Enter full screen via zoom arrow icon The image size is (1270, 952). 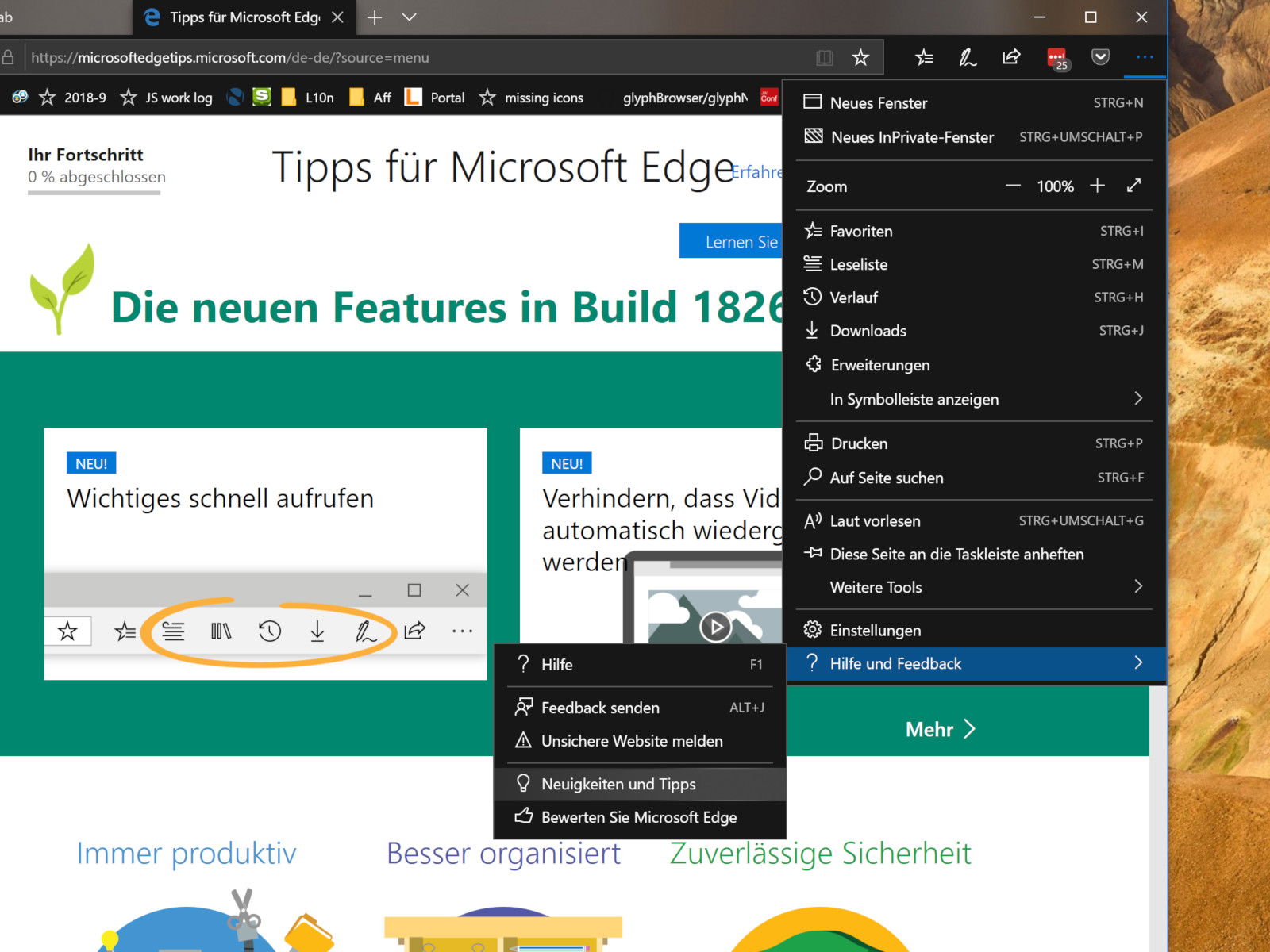point(1133,186)
